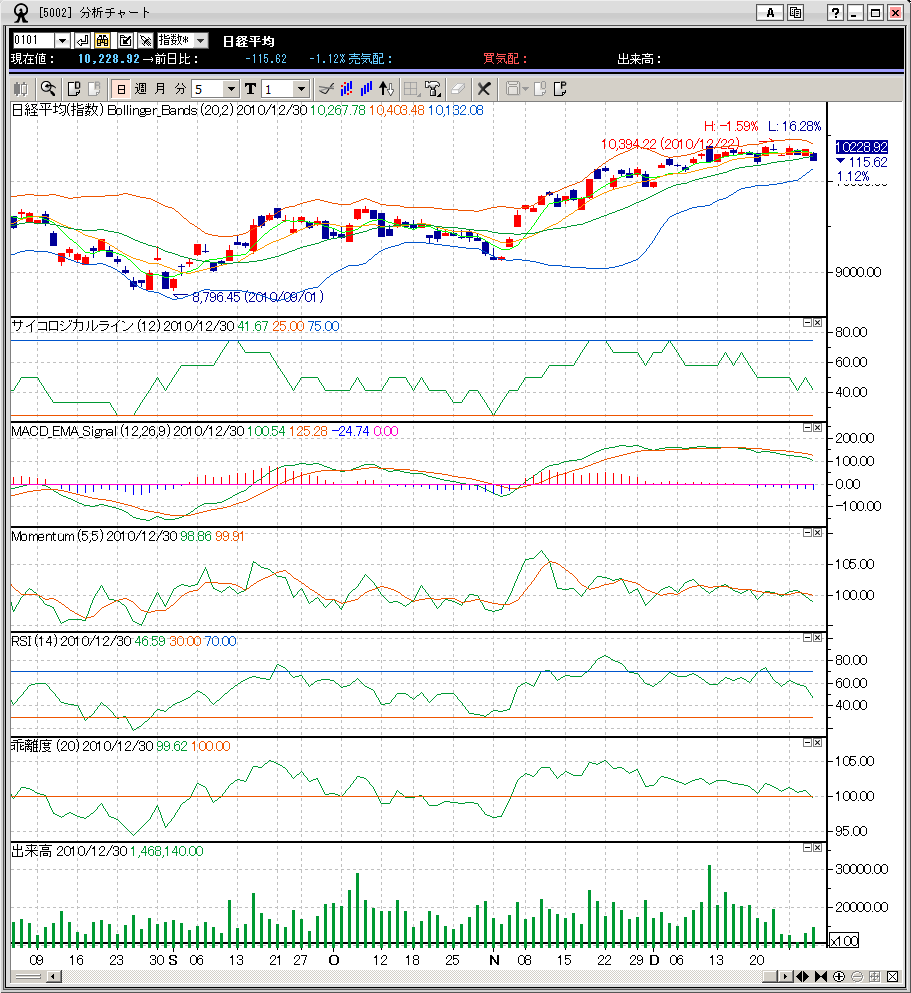
Task: Open the help question mark button
Action: [x=836, y=13]
